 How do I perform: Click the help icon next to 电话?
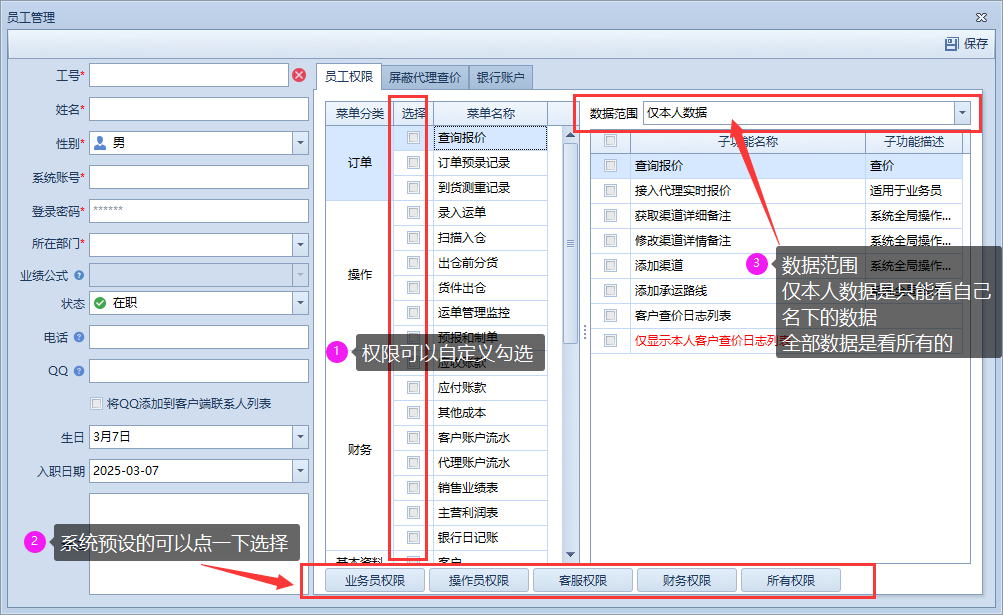pyautogui.click(x=79, y=338)
